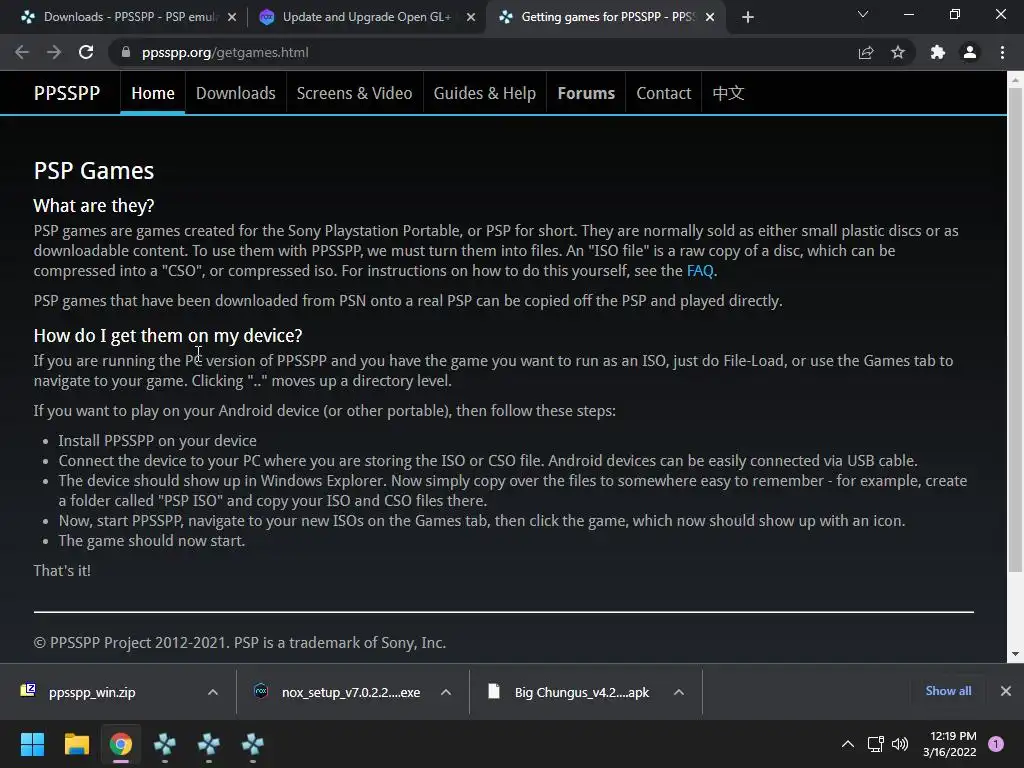Close the Downloads - PPSSPP tab

pos(232,17)
